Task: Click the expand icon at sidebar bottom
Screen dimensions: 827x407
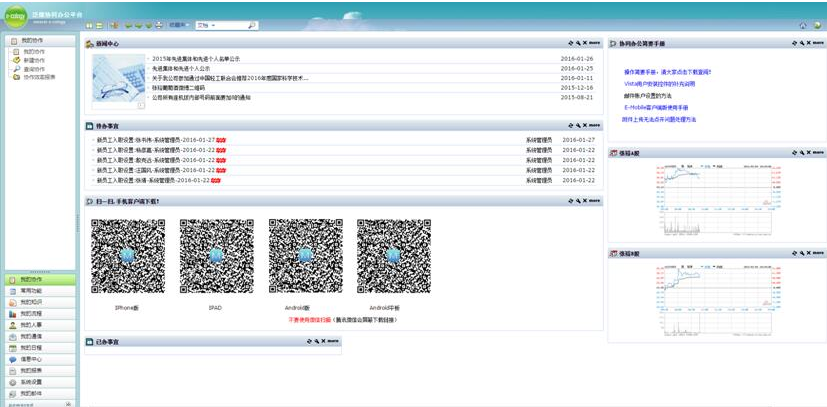Action: pyautogui.click(x=69, y=404)
